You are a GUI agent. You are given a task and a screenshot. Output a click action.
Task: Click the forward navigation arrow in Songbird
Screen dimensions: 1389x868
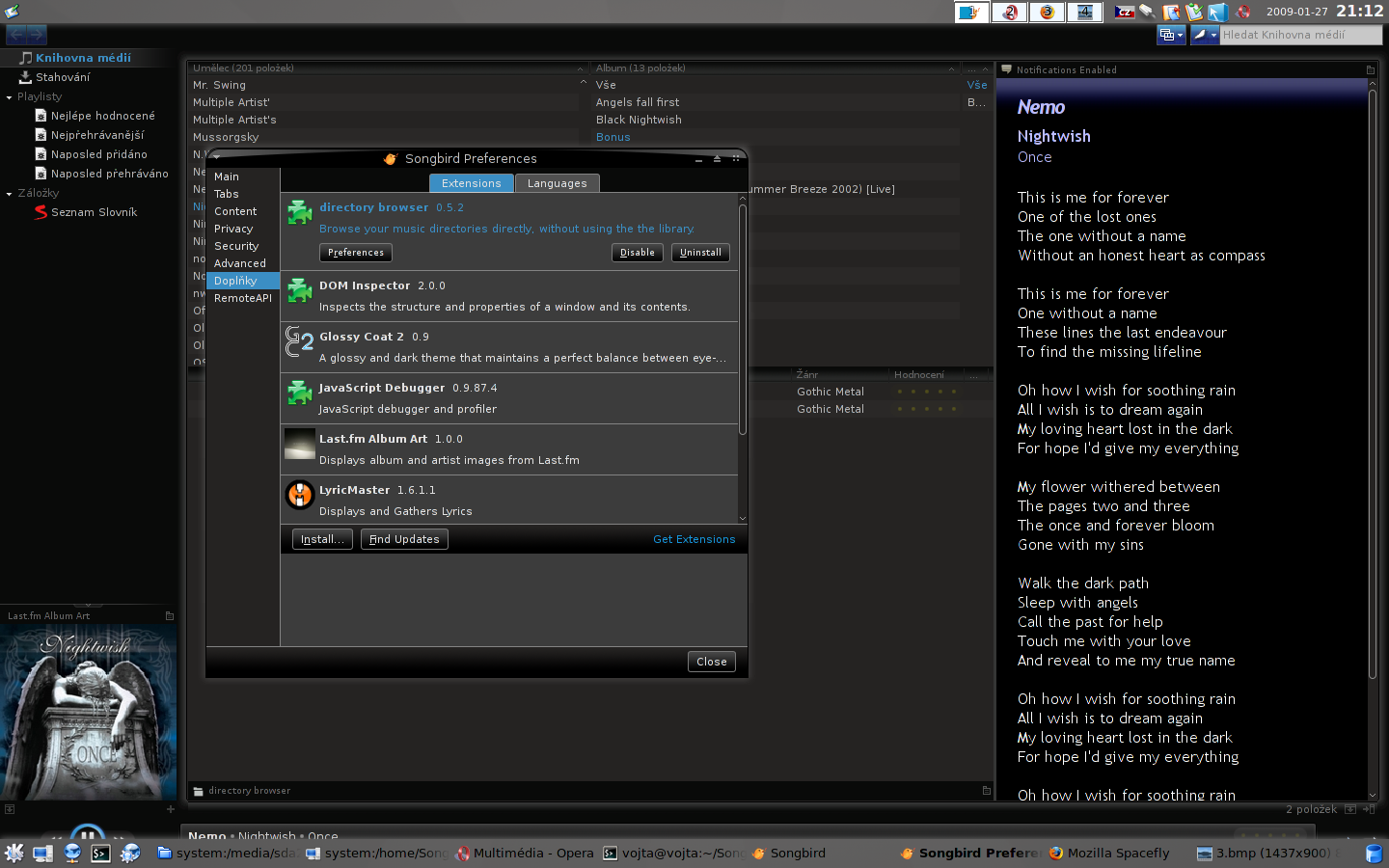(37, 35)
